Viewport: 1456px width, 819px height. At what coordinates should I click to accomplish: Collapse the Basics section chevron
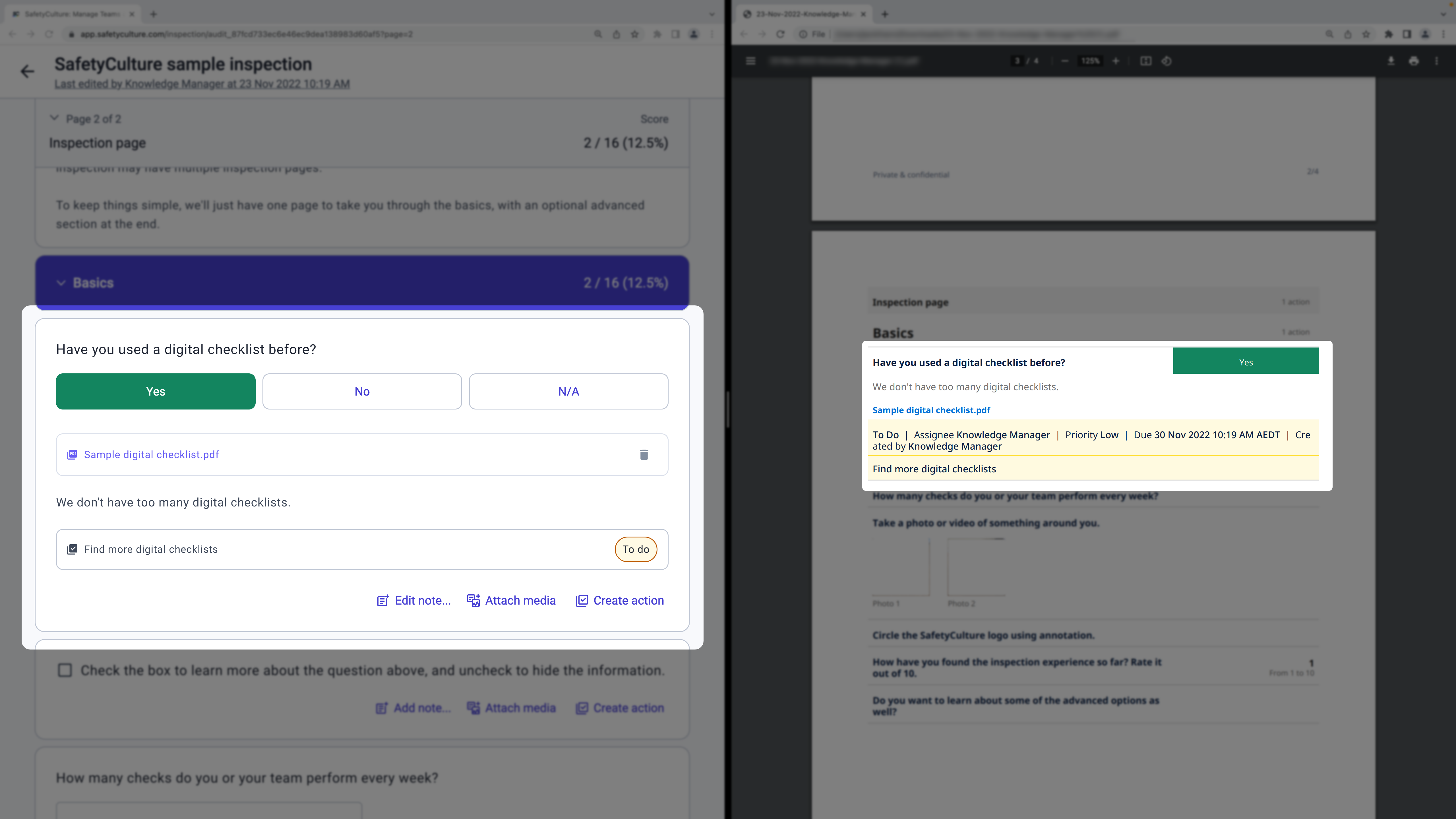pos(61,283)
